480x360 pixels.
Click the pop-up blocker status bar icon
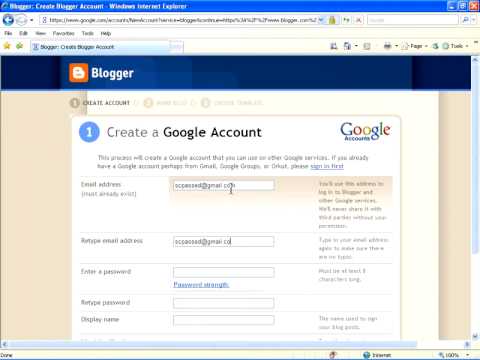point(333,355)
